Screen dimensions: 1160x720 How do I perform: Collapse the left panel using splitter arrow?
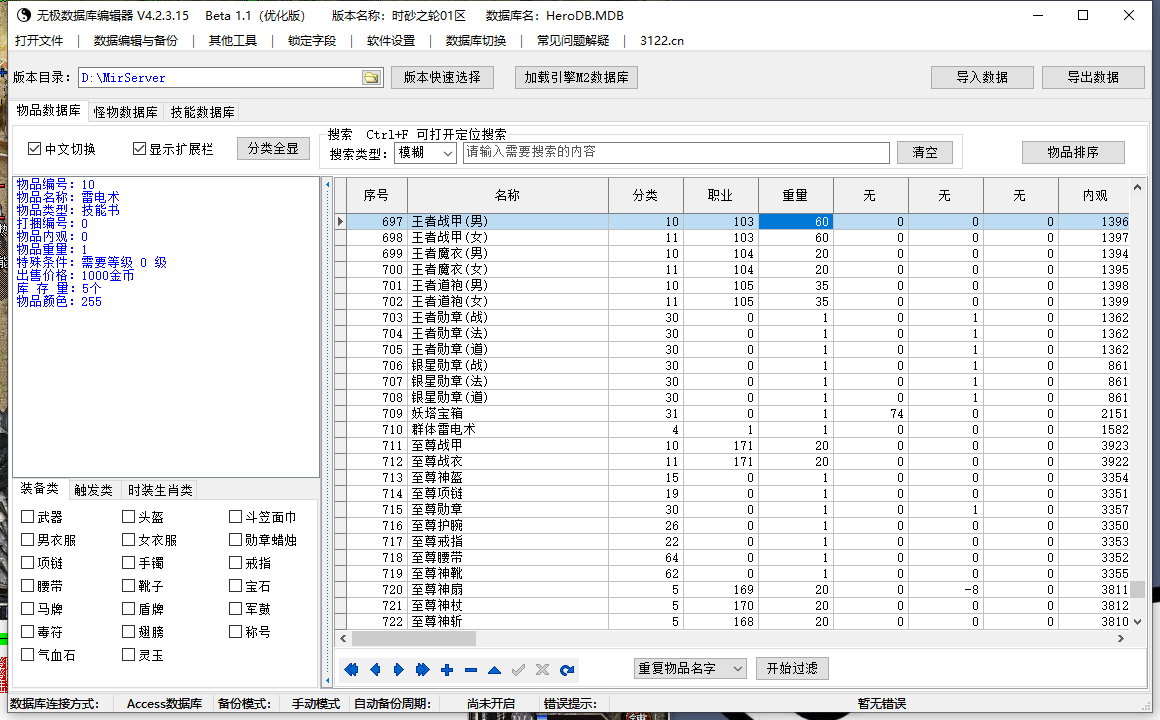328,184
